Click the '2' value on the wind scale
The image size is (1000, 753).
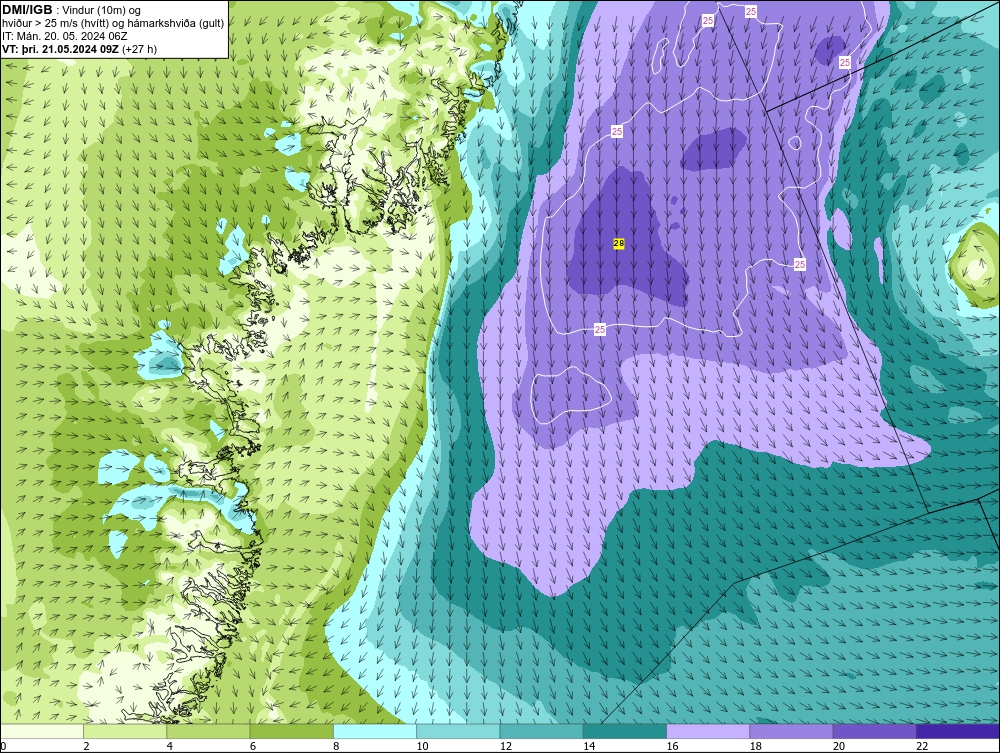86,746
